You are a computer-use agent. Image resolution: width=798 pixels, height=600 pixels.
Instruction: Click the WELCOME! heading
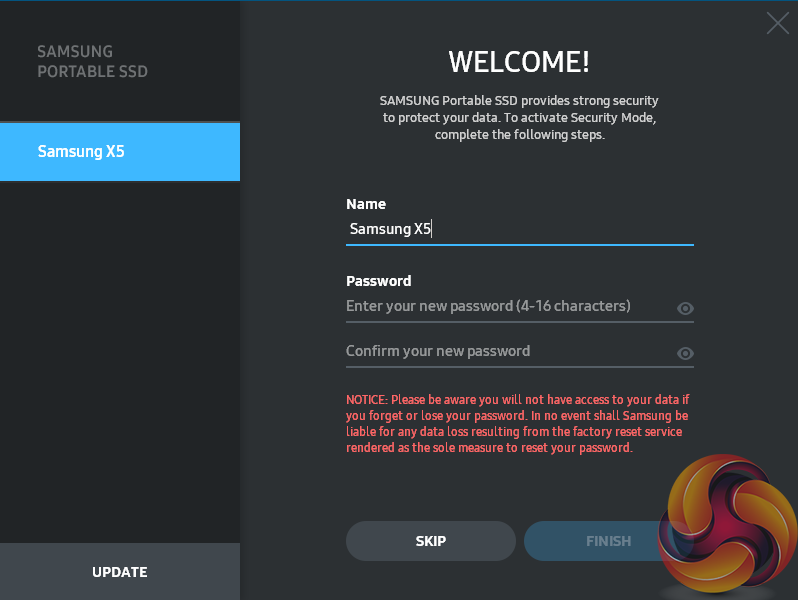[x=519, y=62]
